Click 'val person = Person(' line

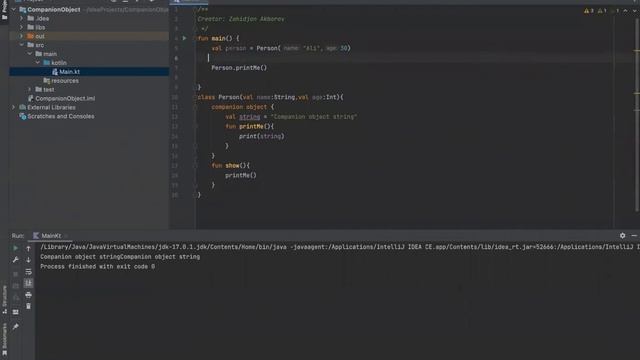[x=281, y=48]
